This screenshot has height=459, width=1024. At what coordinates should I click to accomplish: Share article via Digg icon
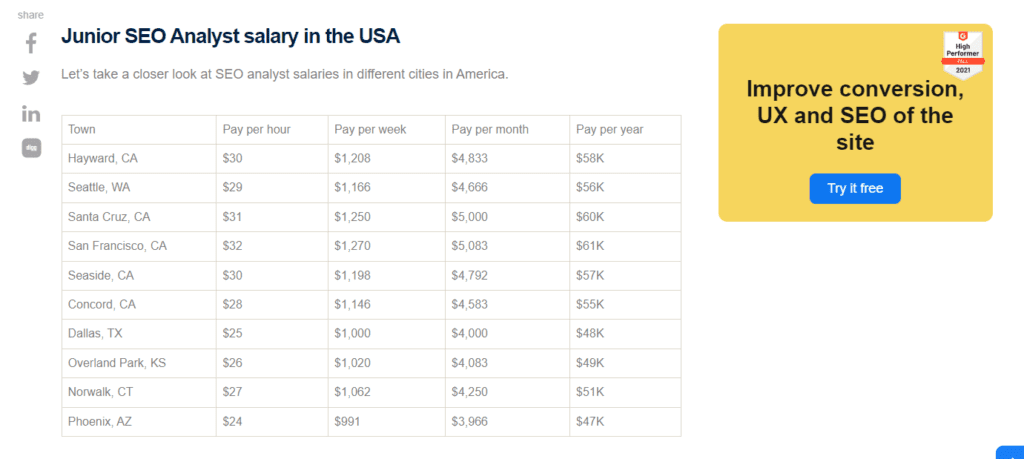point(31,148)
